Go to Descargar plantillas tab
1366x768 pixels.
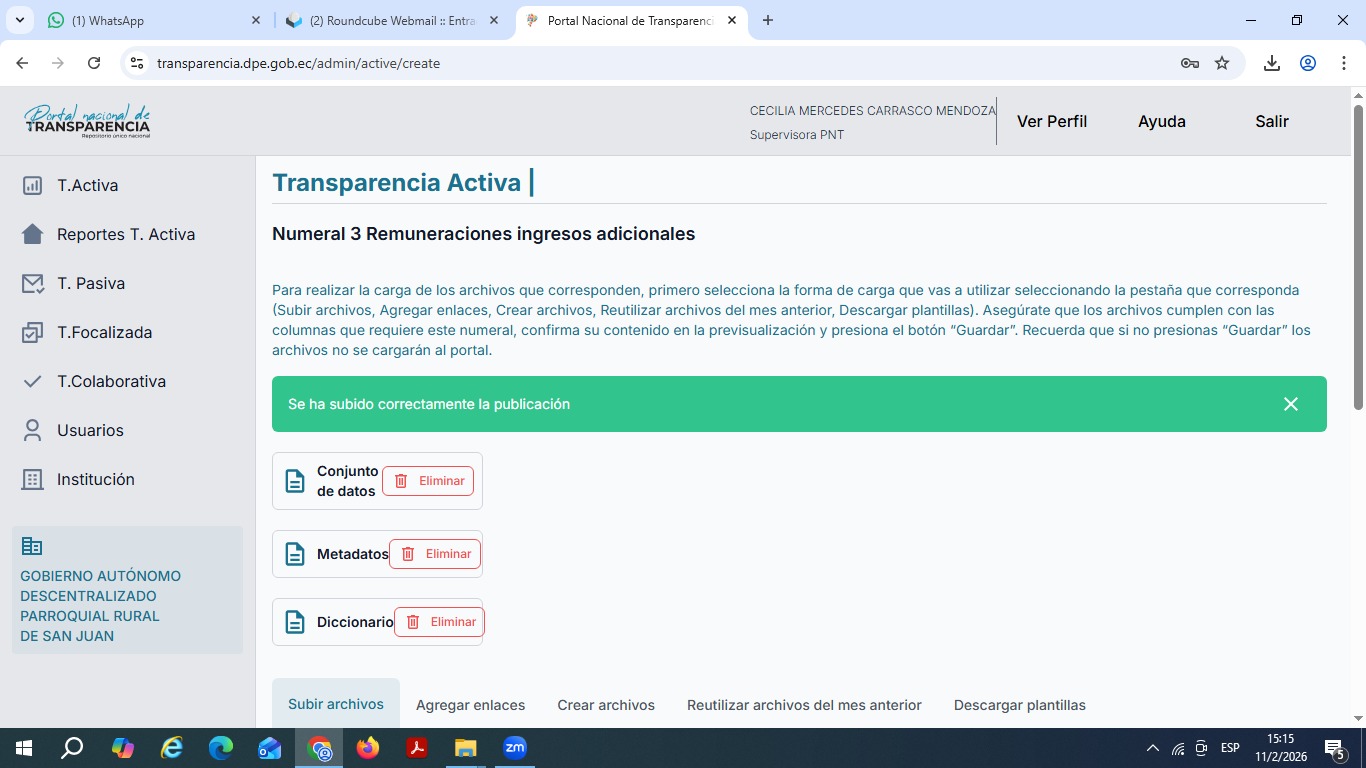point(1019,705)
